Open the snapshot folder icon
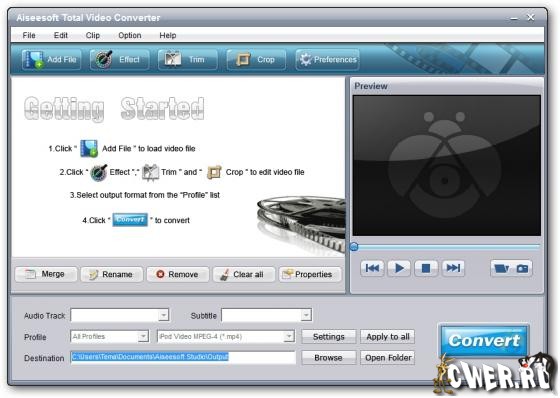 coord(502,268)
